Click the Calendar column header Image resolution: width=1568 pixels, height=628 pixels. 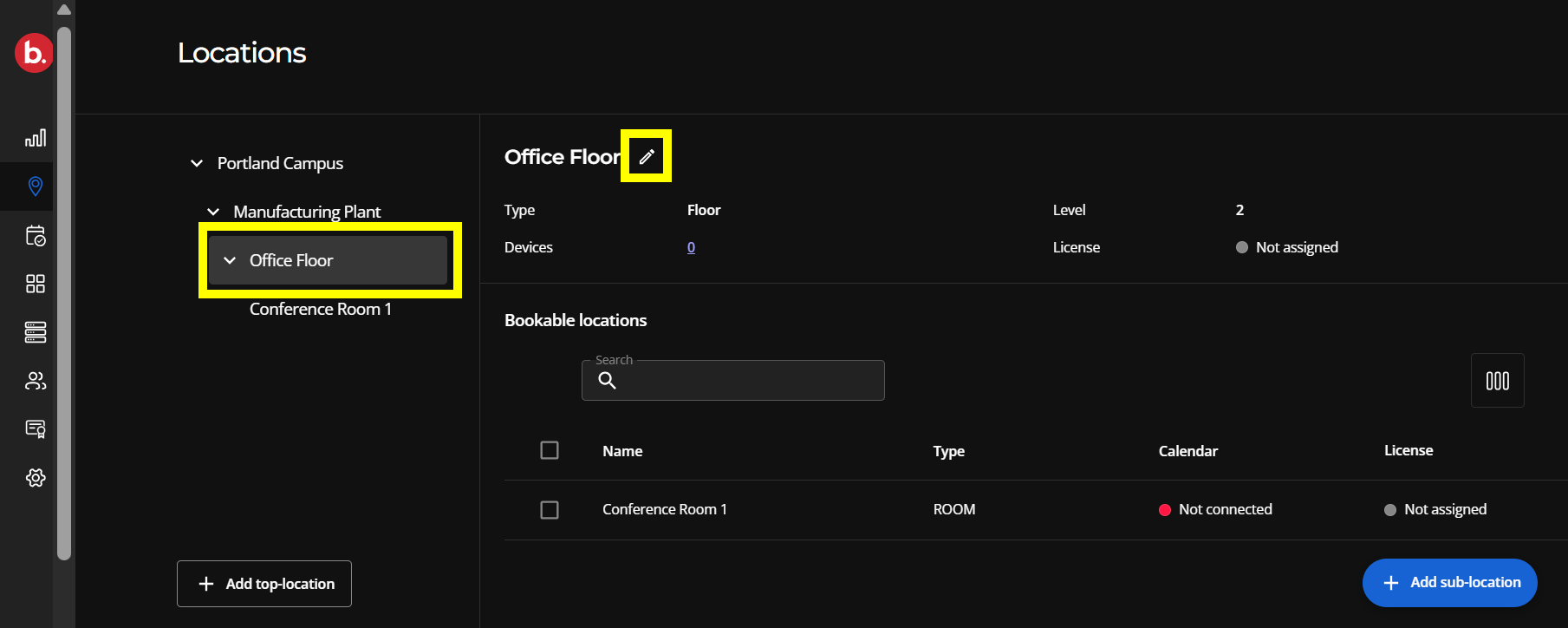tap(1188, 451)
